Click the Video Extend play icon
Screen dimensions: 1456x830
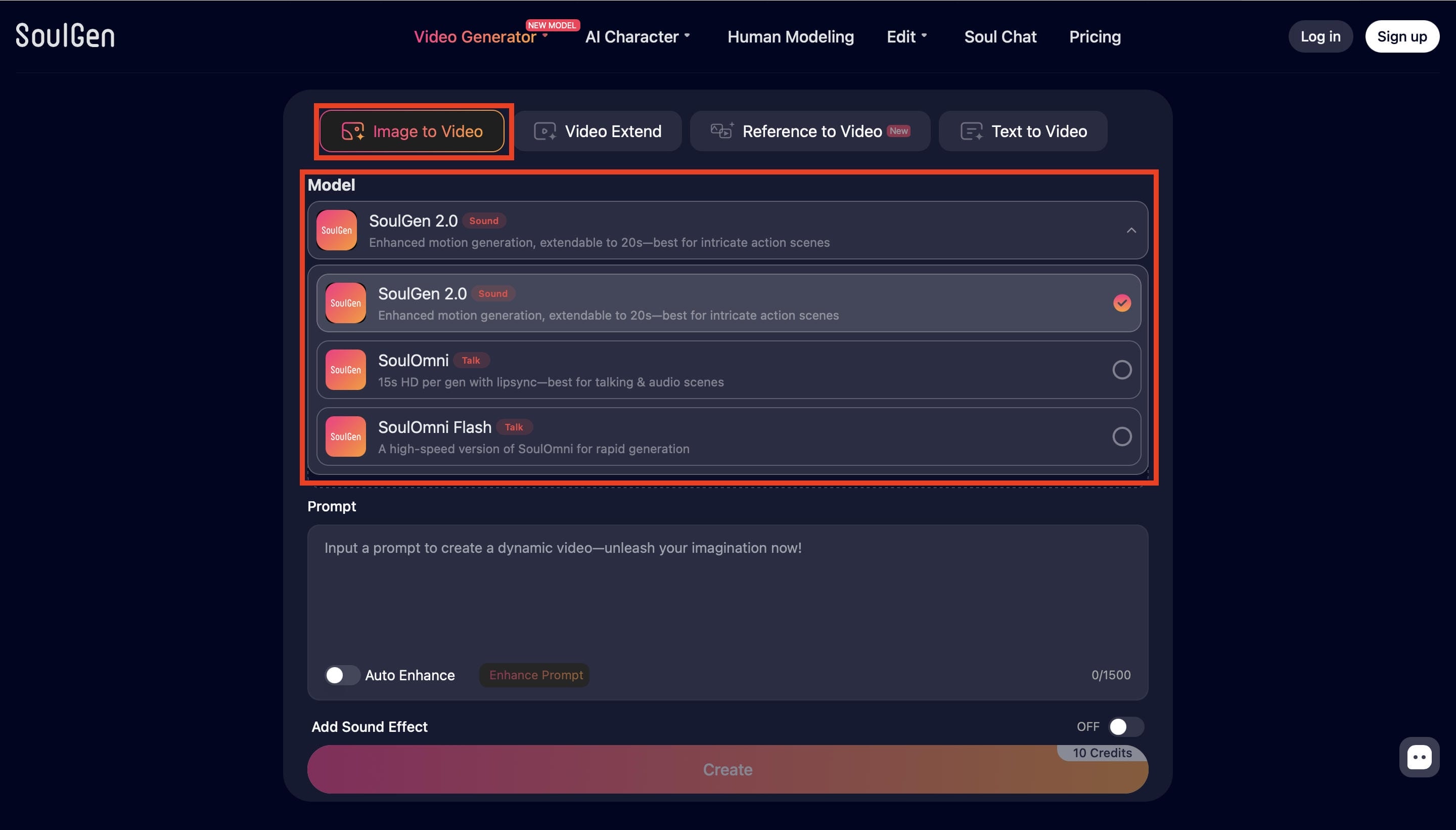(x=544, y=131)
